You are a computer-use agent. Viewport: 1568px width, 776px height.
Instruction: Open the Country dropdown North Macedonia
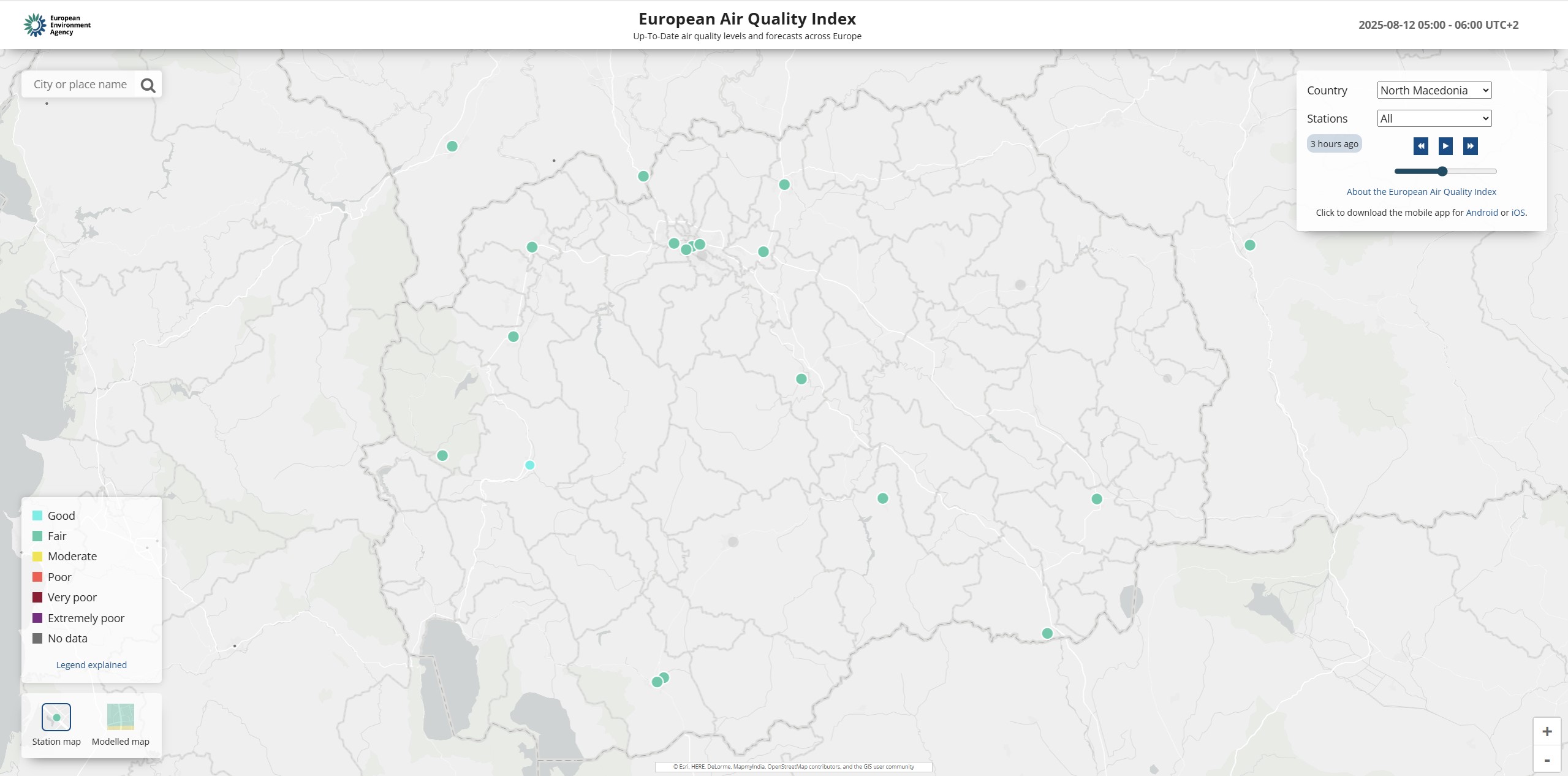click(x=1434, y=91)
